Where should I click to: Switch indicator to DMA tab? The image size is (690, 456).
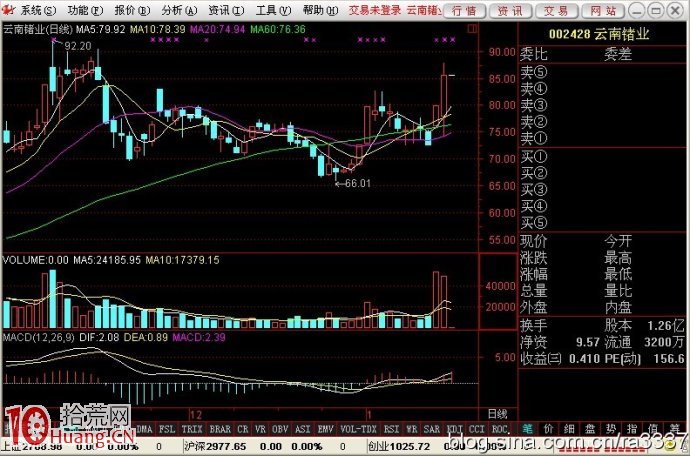(144, 429)
